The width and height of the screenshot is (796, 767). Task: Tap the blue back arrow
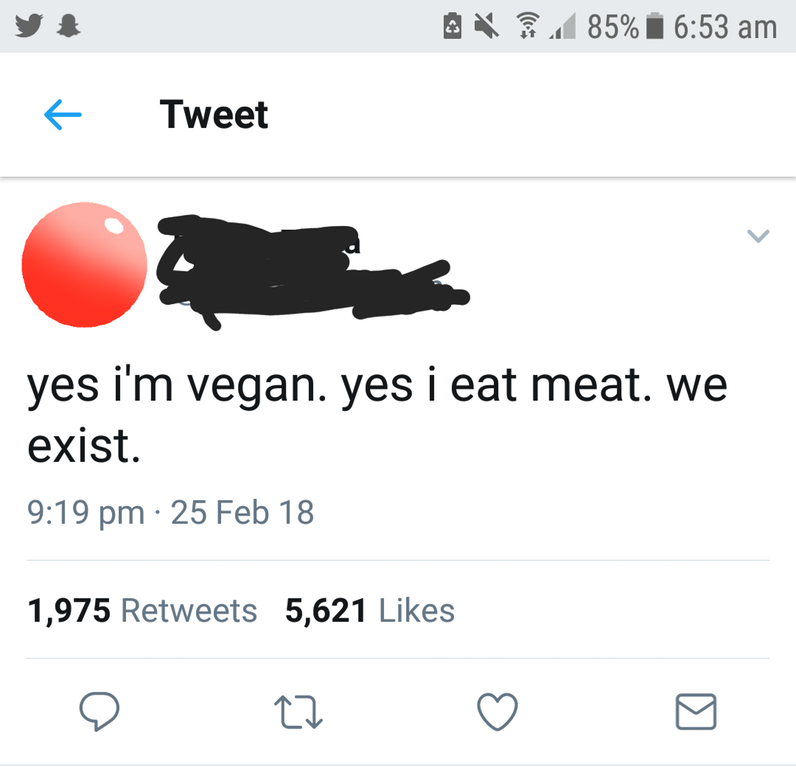pyautogui.click(x=62, y=115)
